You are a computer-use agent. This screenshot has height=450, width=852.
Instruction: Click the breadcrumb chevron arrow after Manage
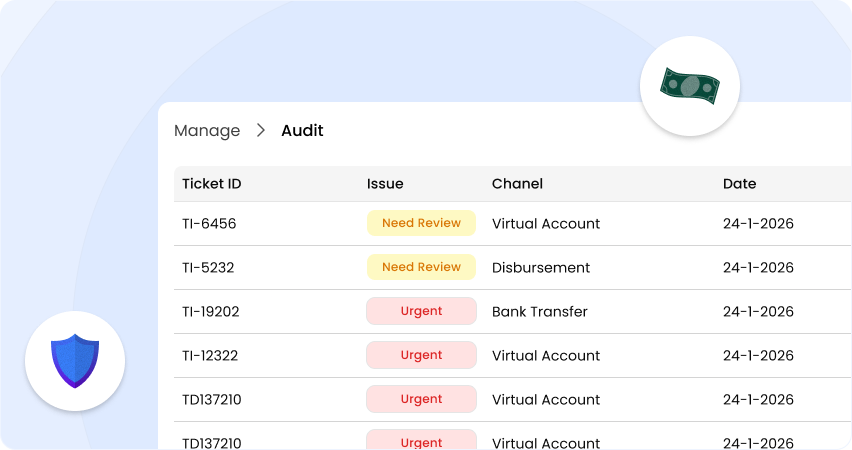(x=261, y=131)
